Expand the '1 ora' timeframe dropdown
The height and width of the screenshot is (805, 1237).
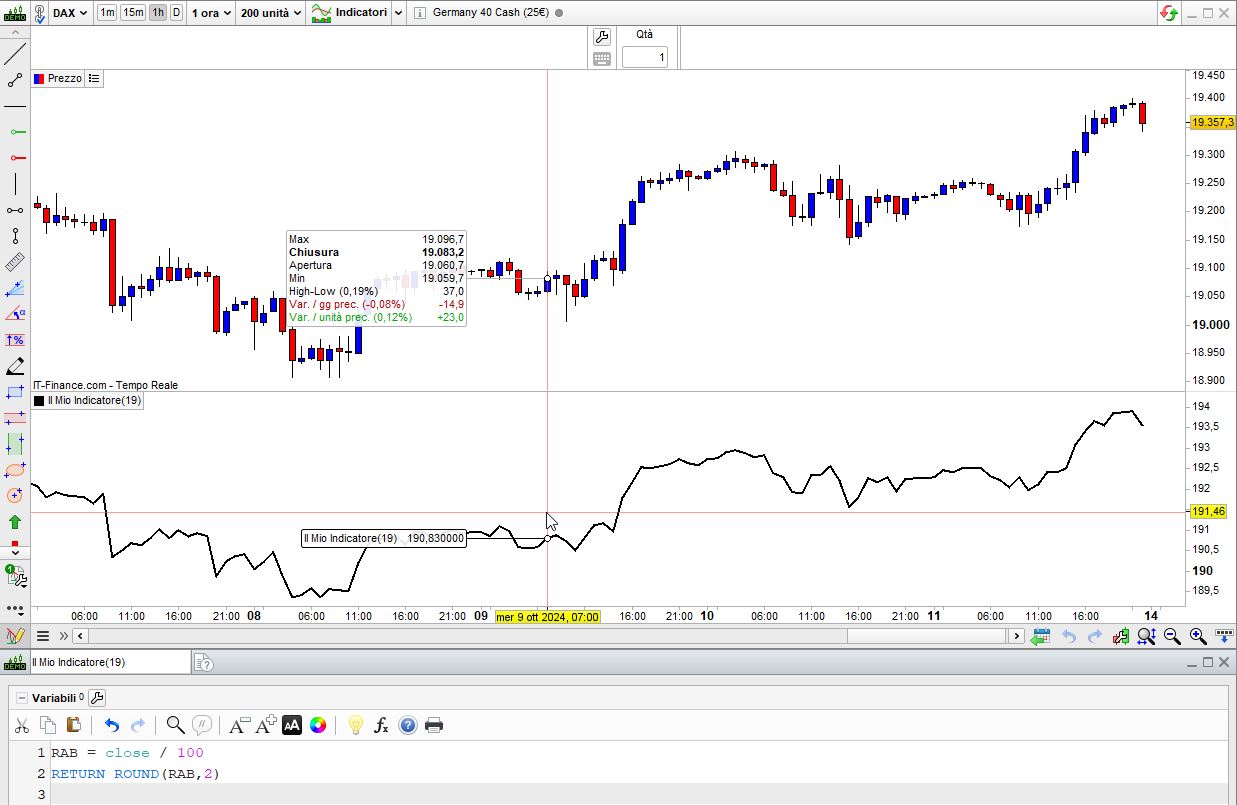point(211,13)
